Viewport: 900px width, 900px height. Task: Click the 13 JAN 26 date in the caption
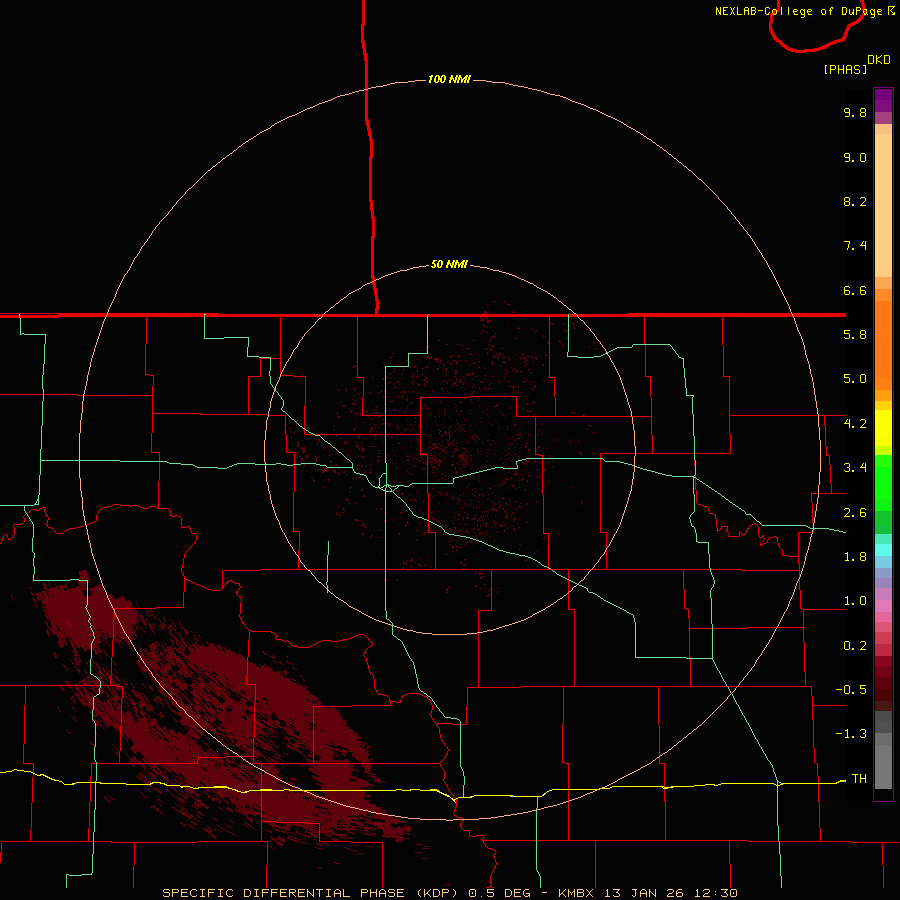click(646, 893)
